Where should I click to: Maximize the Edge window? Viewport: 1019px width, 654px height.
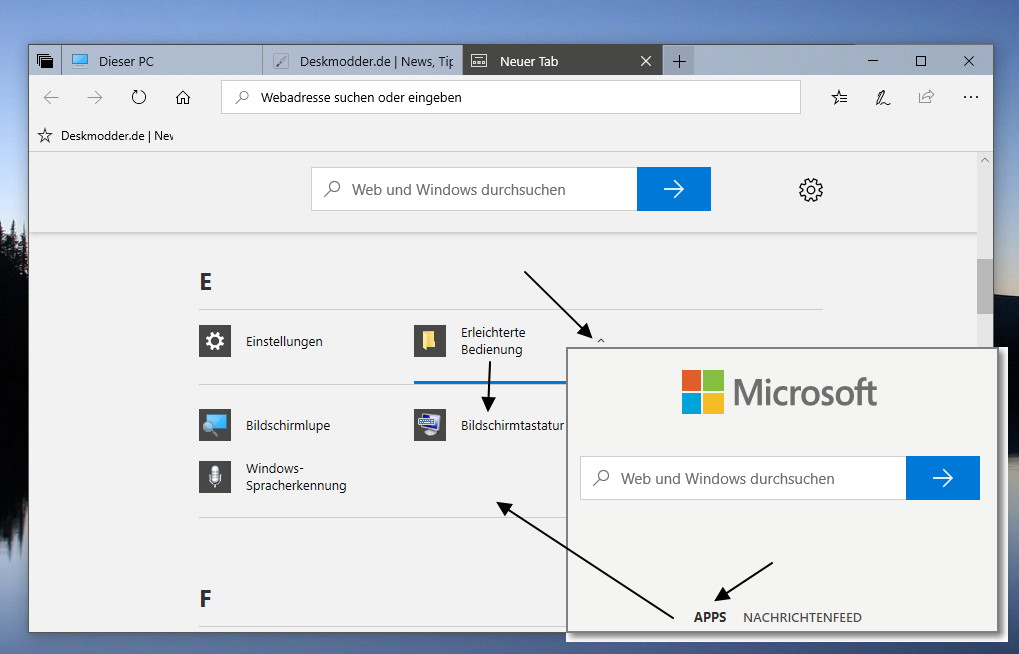click(x=921, y=61)
